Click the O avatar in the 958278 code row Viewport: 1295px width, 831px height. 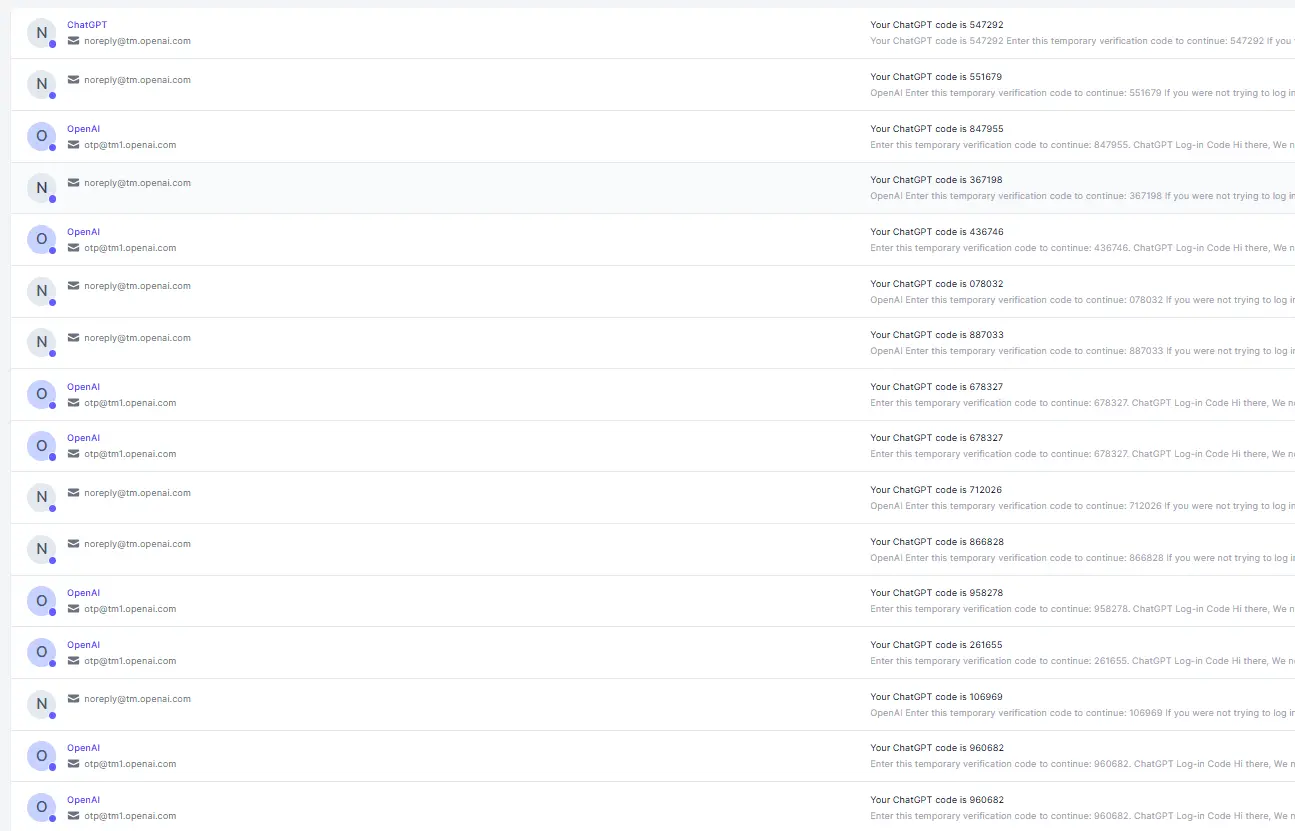tap(41, 601)
